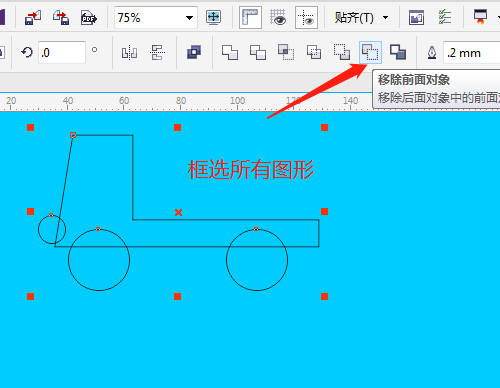
Task: Click the Export icon
Action: (x=61, y=17)
